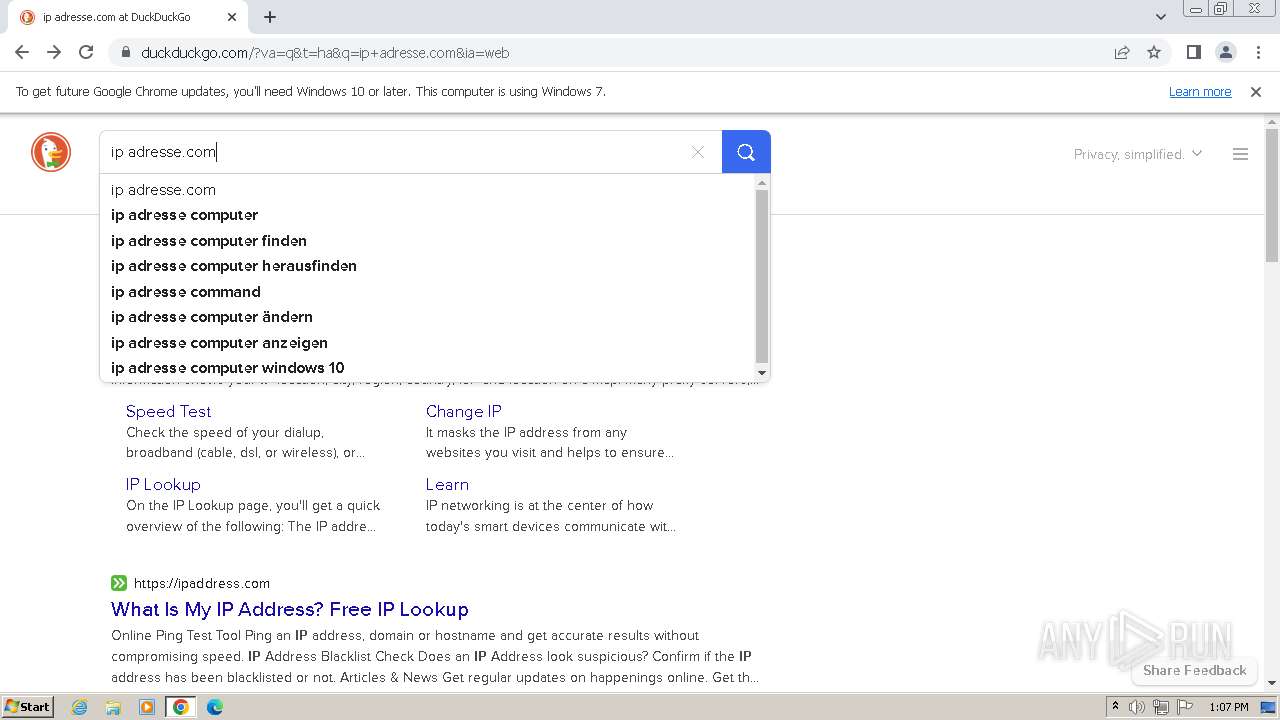
Task: Share this page icon in address bar
Action: coord(1122,53)
